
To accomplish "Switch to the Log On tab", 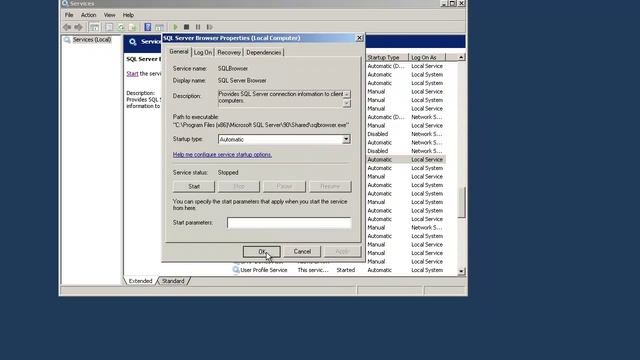I will click(203, 53).
